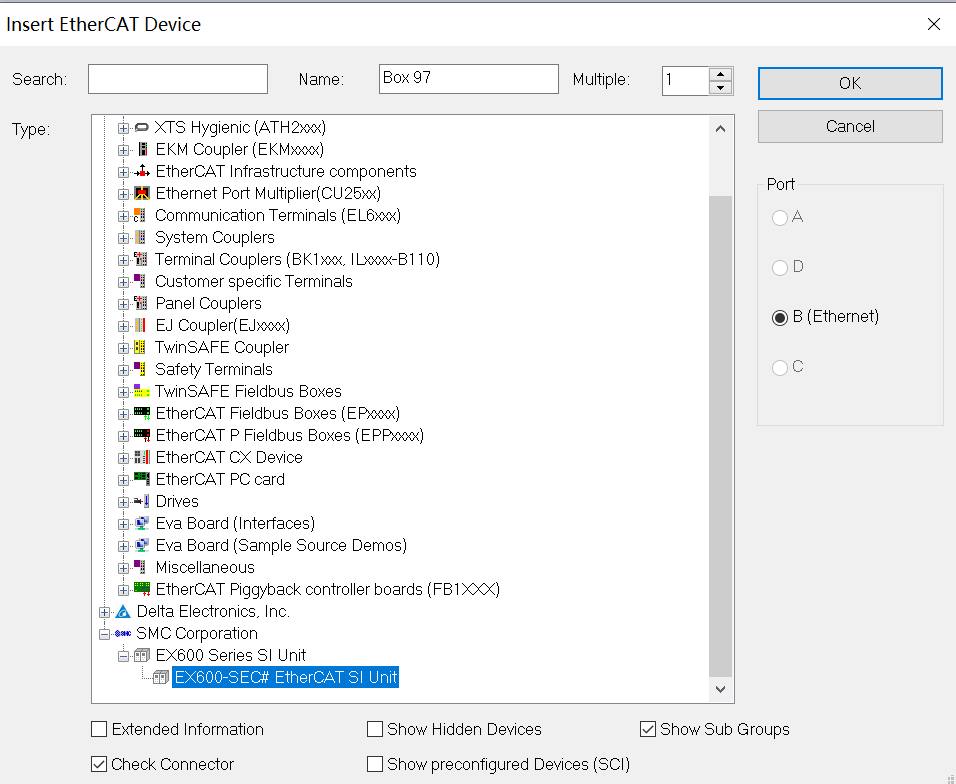
Task: Expand the Safety Terminals node
Action: [x=123, y=369]
